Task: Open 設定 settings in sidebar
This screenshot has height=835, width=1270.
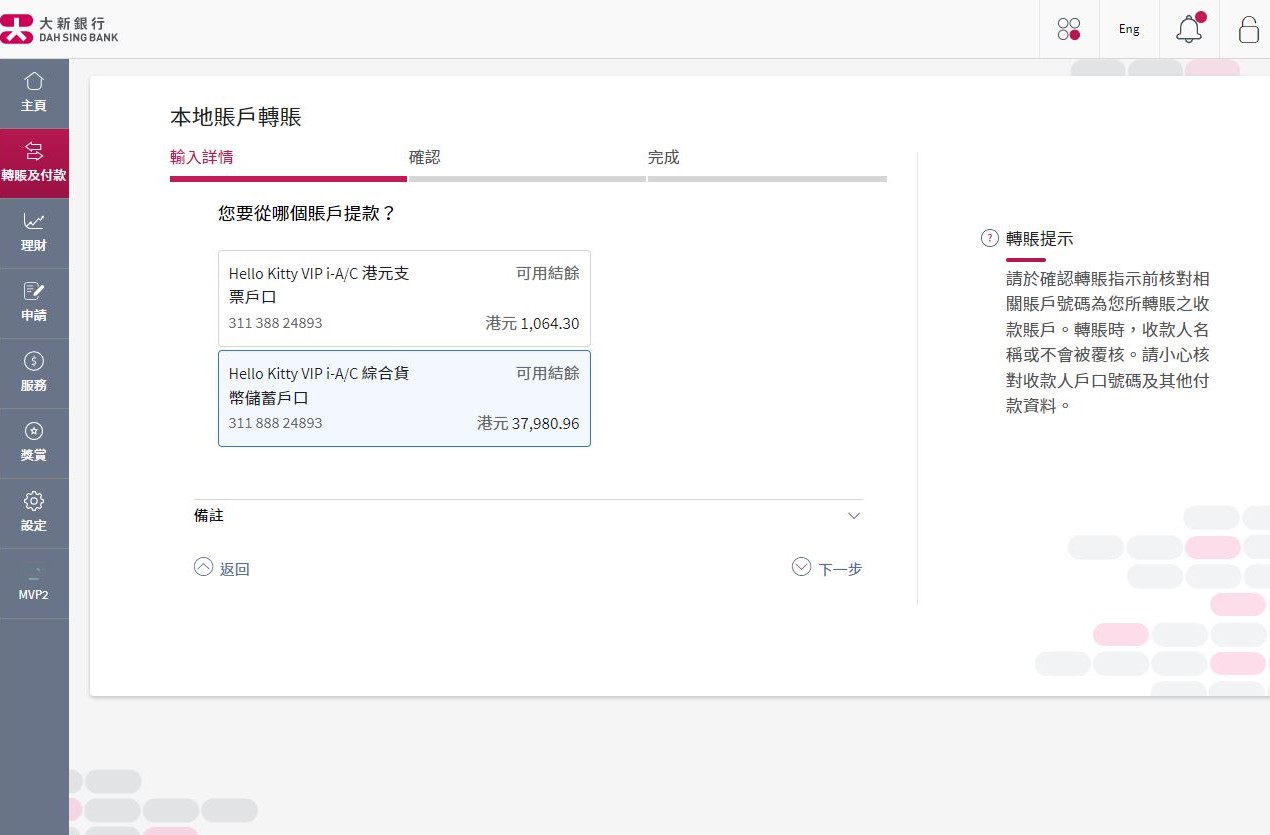Action: [x=34, y=513]
